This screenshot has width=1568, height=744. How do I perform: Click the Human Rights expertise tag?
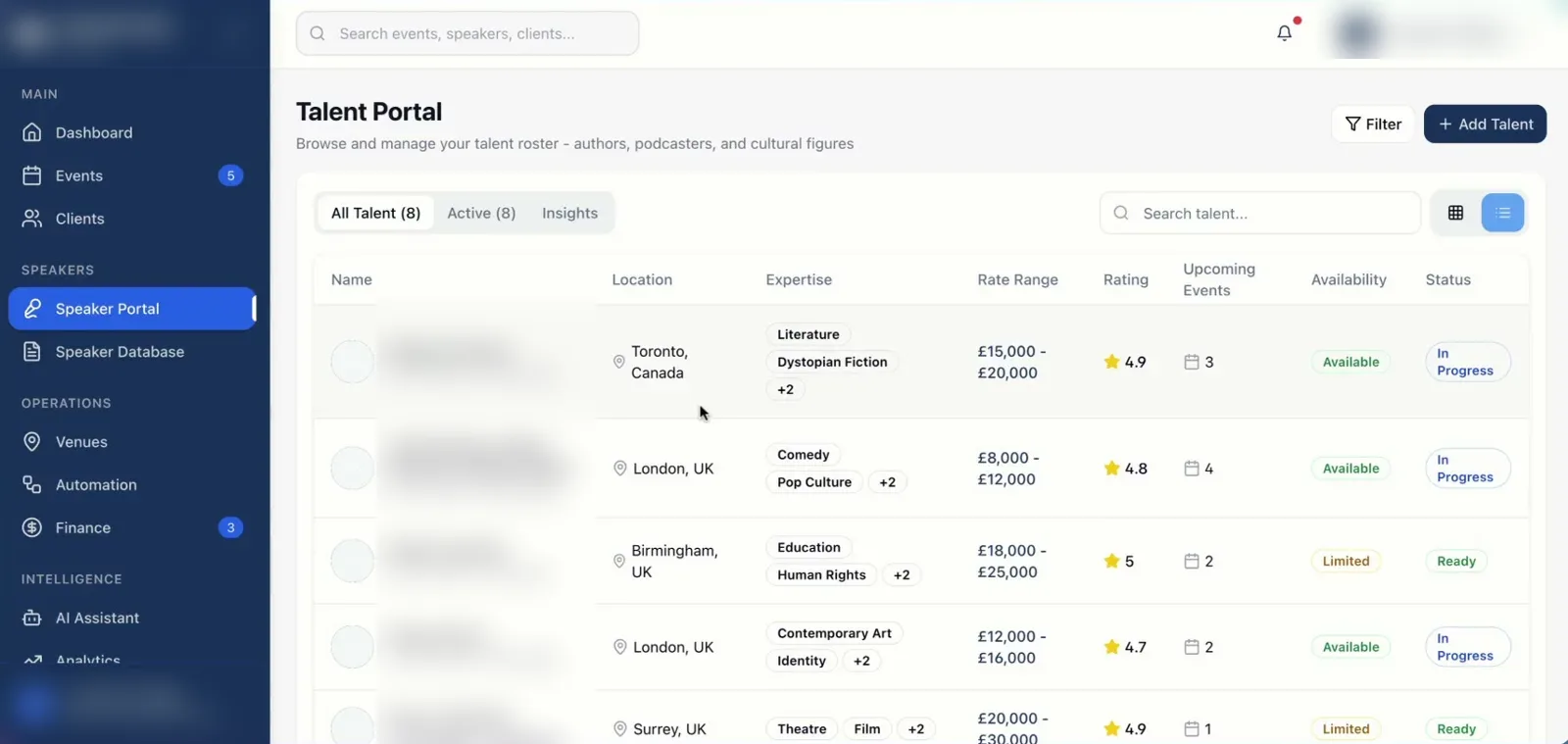coord(821,575)
